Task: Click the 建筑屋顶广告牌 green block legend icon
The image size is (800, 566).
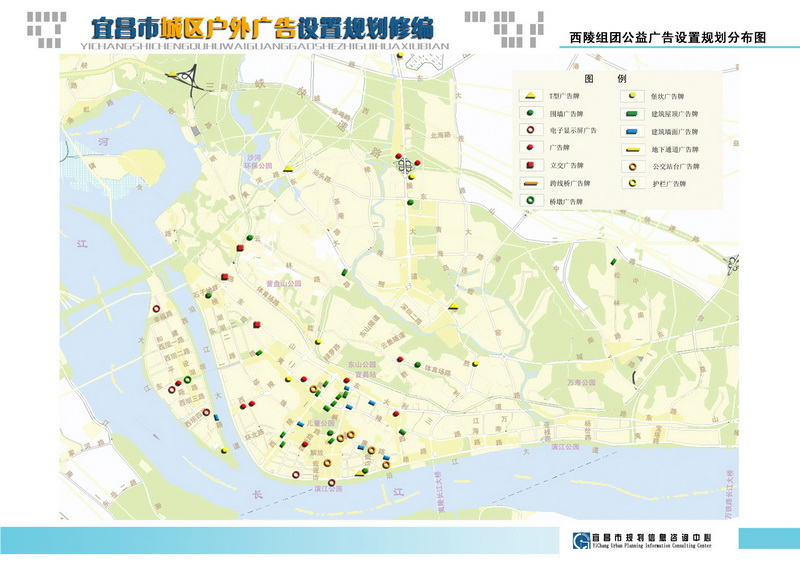Action: point(632,113)
